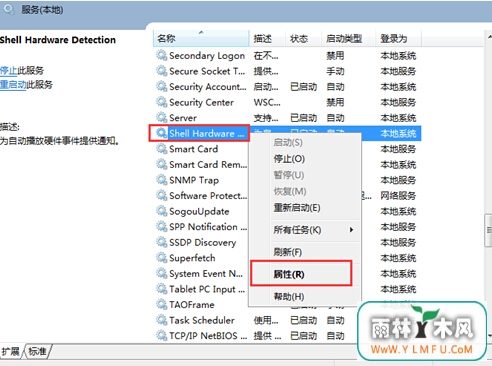Click the SogouUpdate service gear icon
Screen dimensions: 492x366
(x=162, y=211)
